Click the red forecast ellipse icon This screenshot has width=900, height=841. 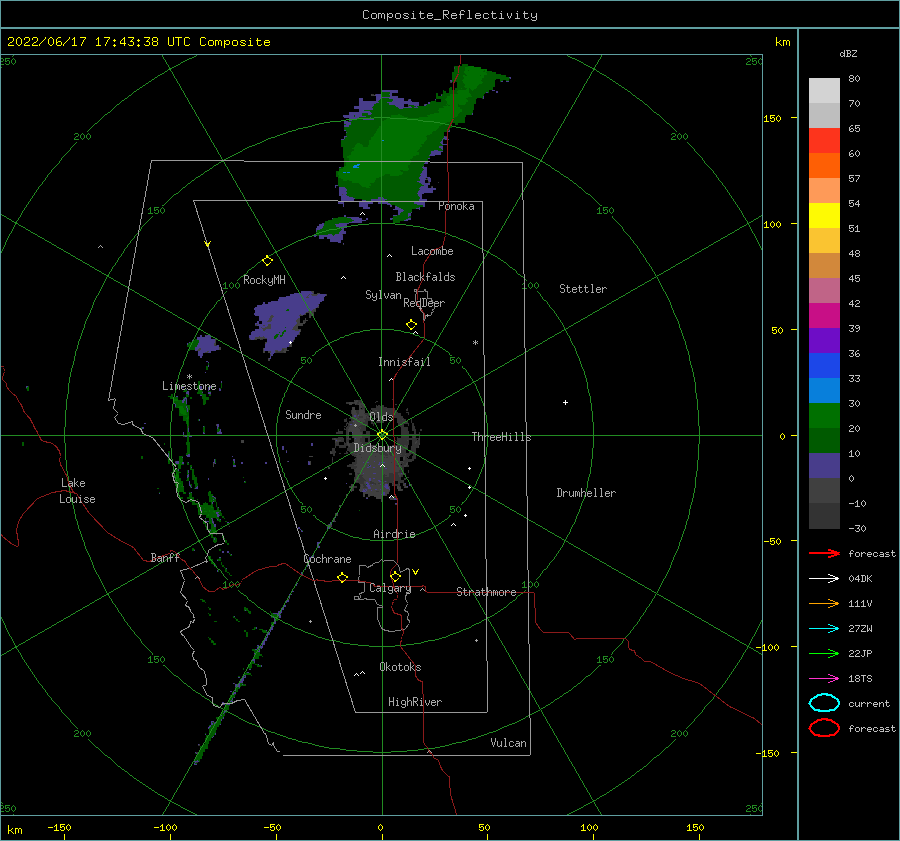pyautogui.click(x=824, y=728)
